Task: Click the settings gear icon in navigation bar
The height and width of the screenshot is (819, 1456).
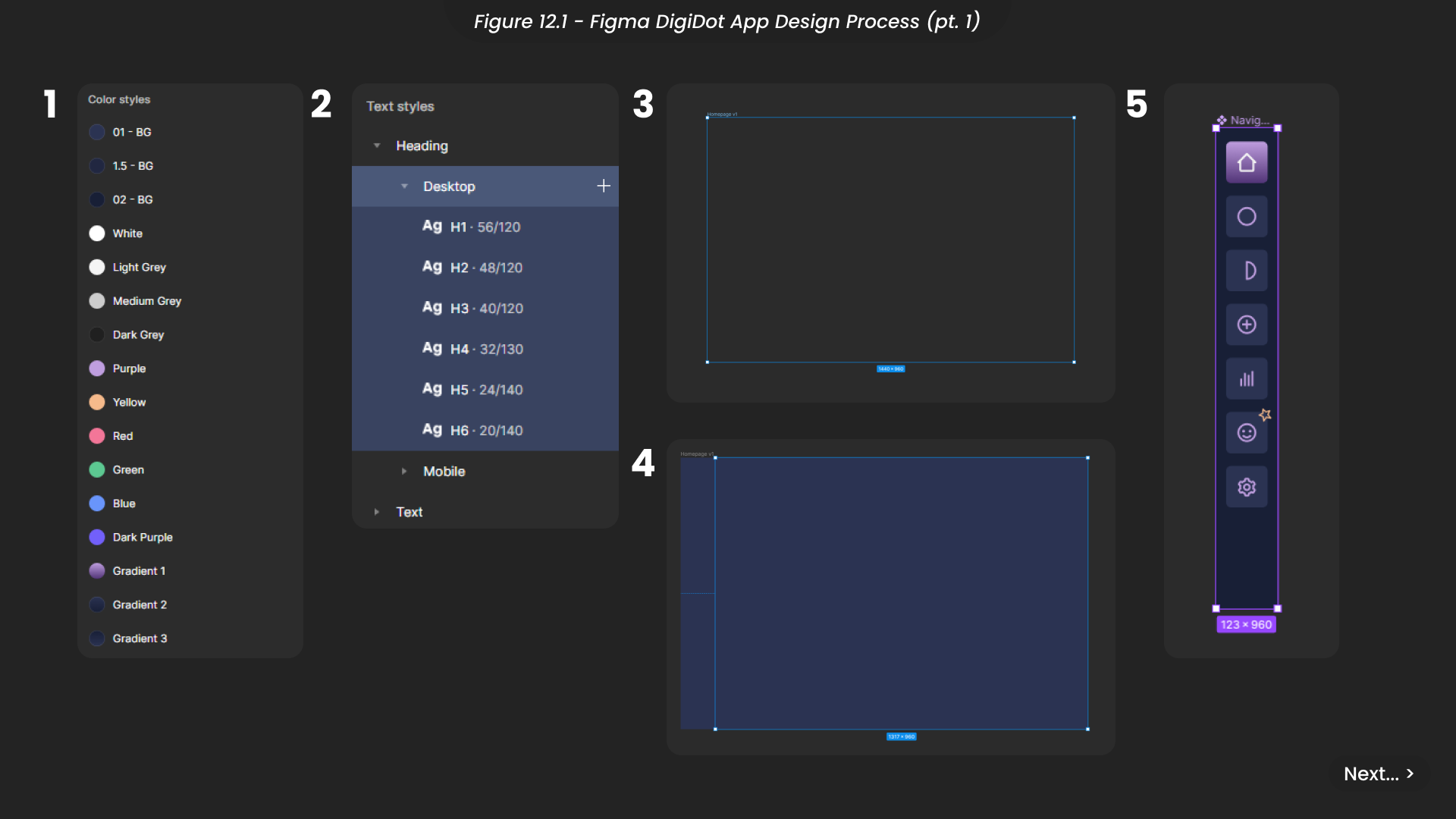Action: coord(1247,487)
